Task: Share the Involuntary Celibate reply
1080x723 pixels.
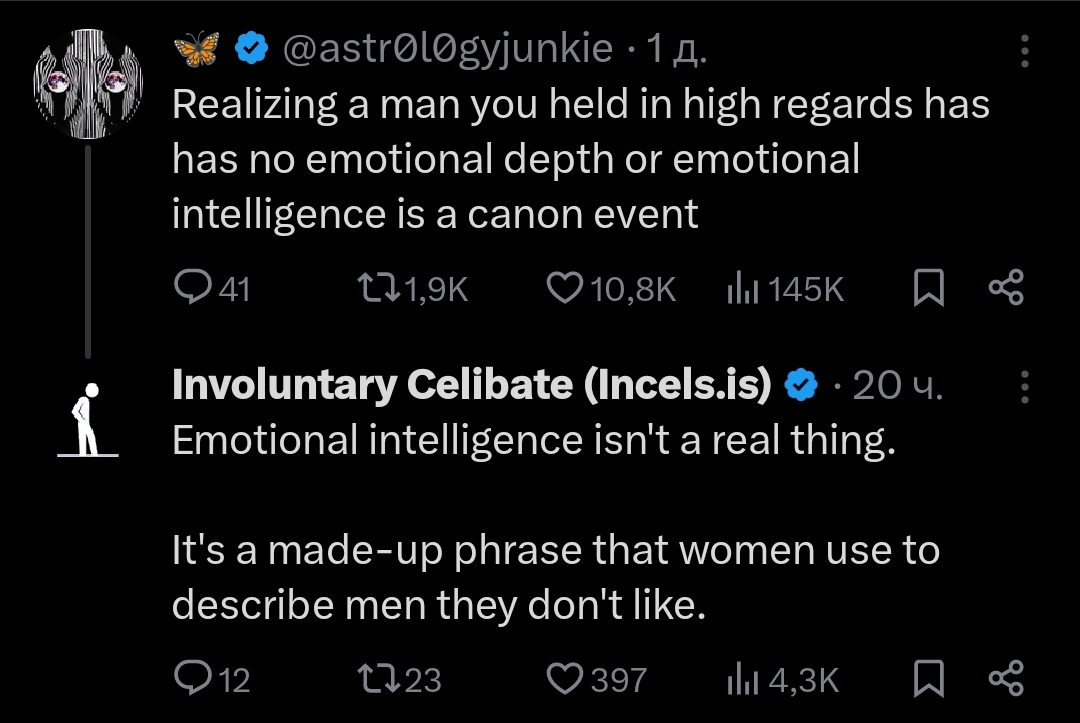Action: [x=1006, y=679]
